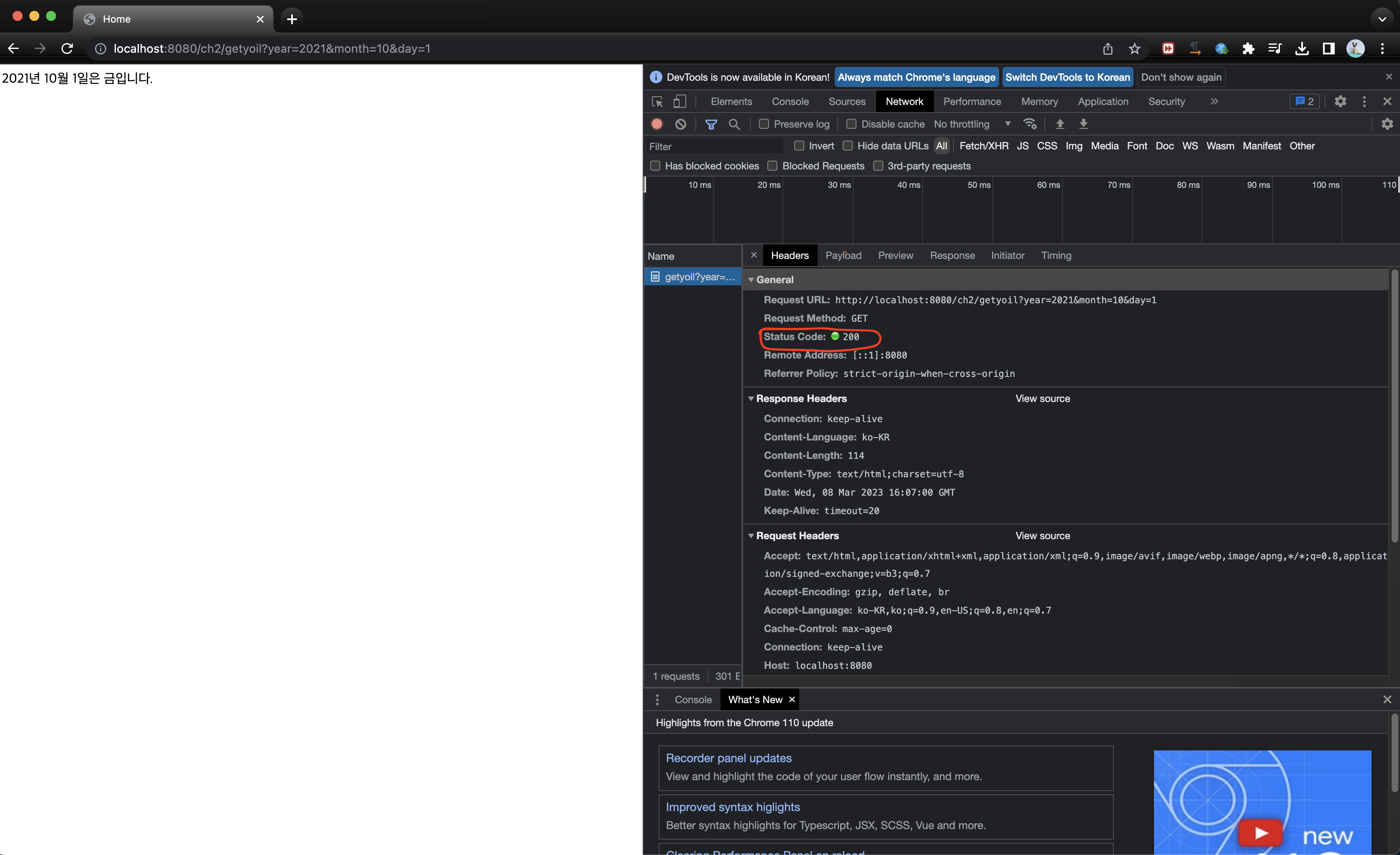The image size is (1400, 855).
Task: Open the Performance panel tab
Action: [x=972, y=102]
